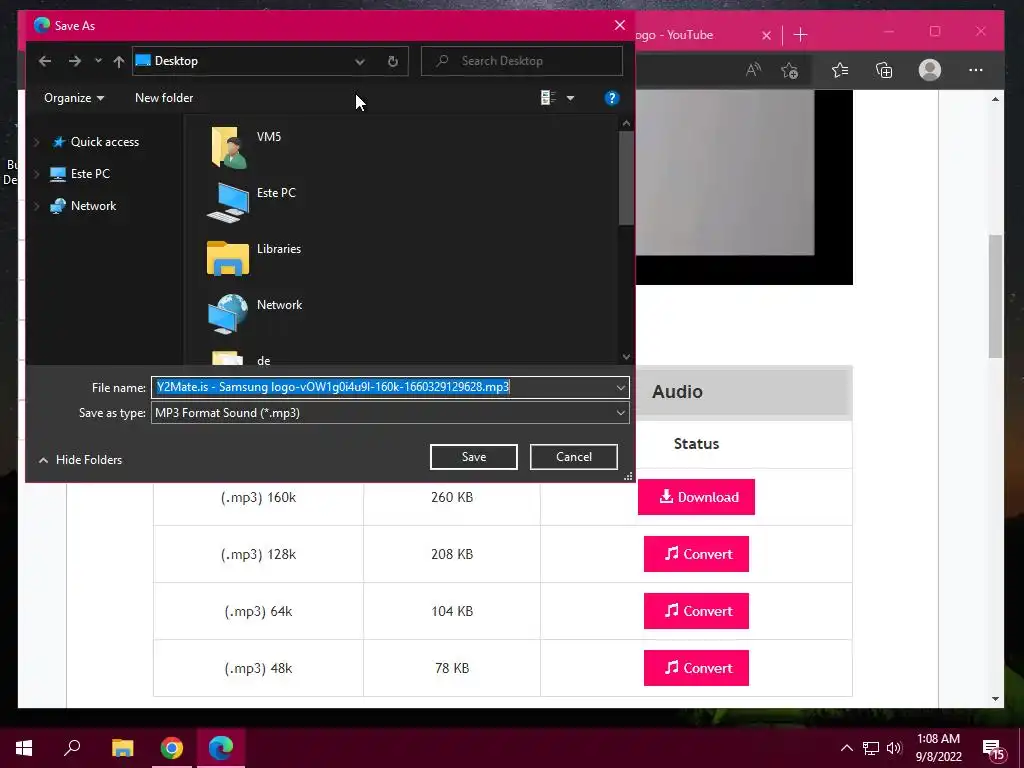Screen dimensions: 1024x768
Task: Add this page to favorites
Action: tap(790, 70)
